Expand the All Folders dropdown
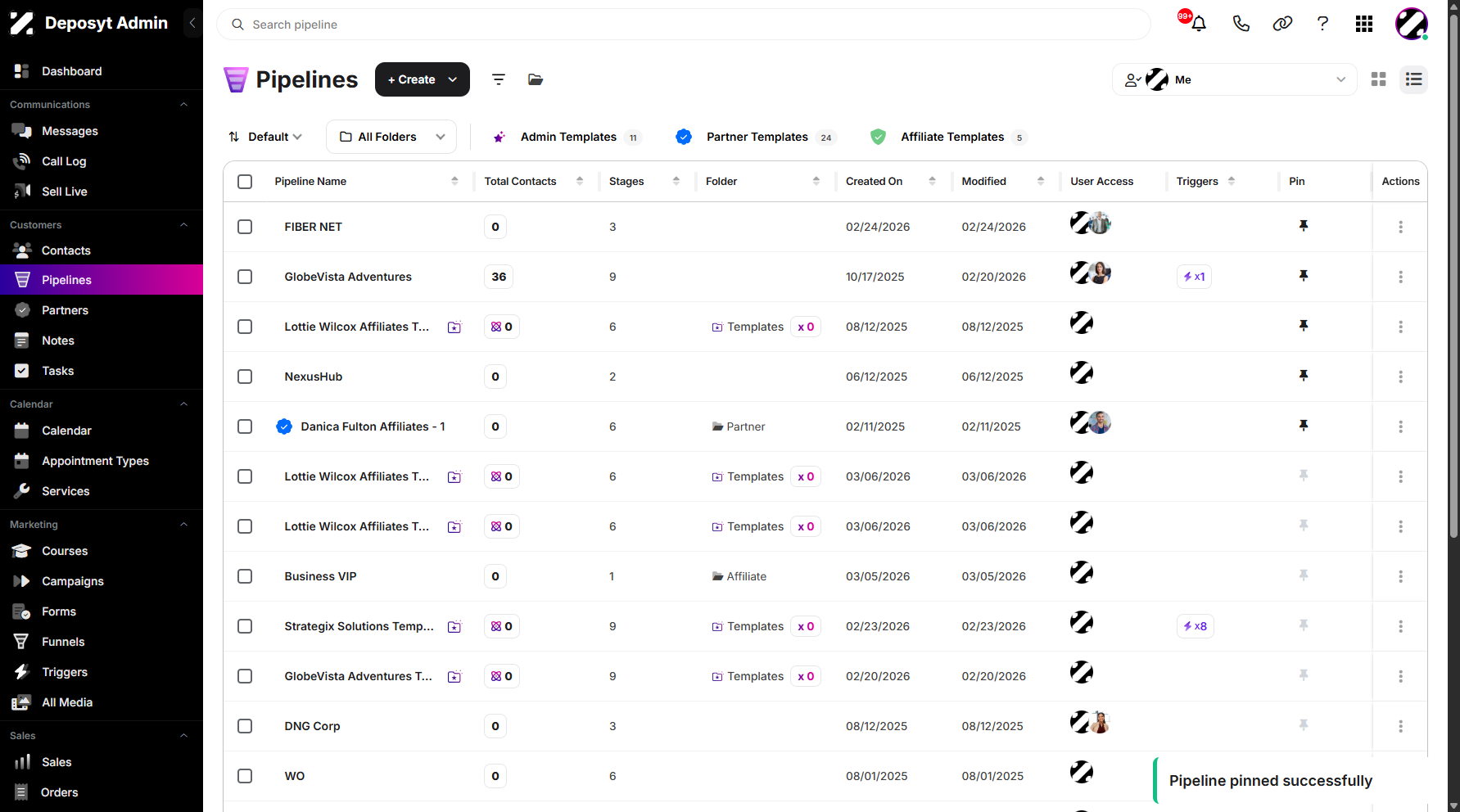 (x=391, y=137)
